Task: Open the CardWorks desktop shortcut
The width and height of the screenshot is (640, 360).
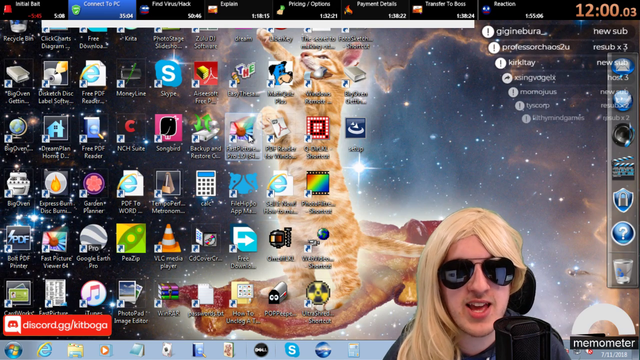Action: (x=18, y=298)
